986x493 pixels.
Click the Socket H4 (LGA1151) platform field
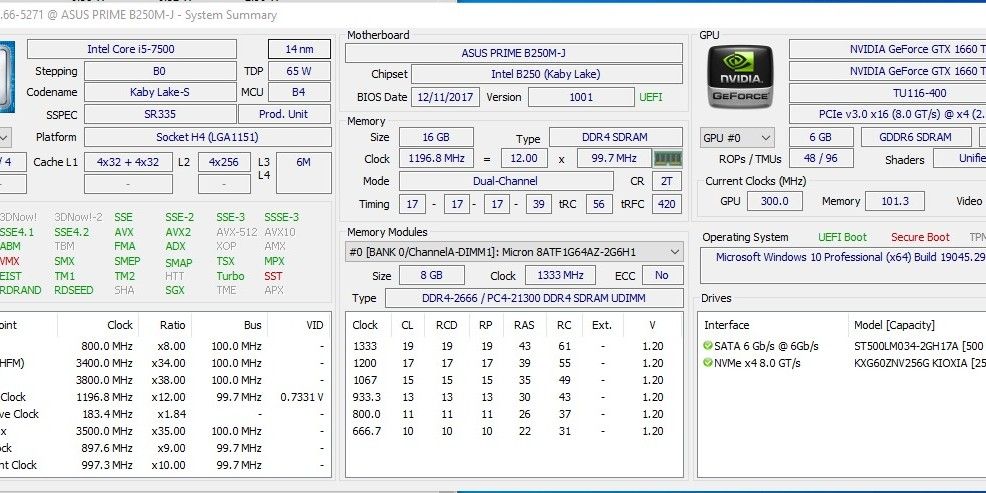tap(208, 137)
